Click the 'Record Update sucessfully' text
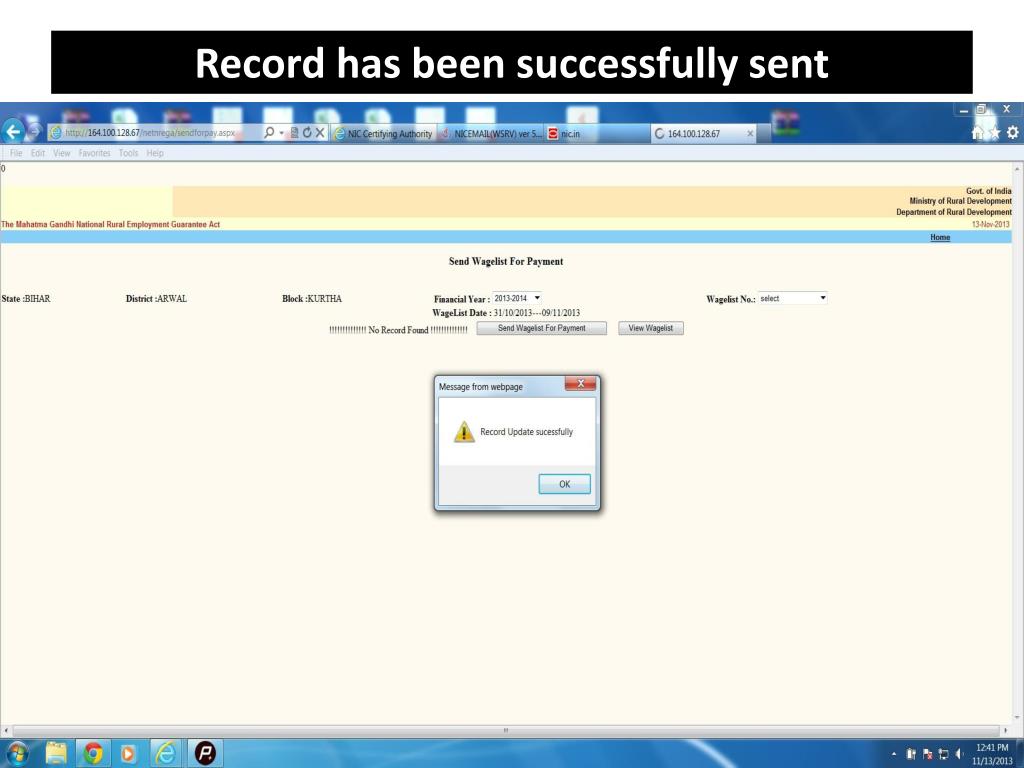1024x768 pixels. click(x=526, y=432)
